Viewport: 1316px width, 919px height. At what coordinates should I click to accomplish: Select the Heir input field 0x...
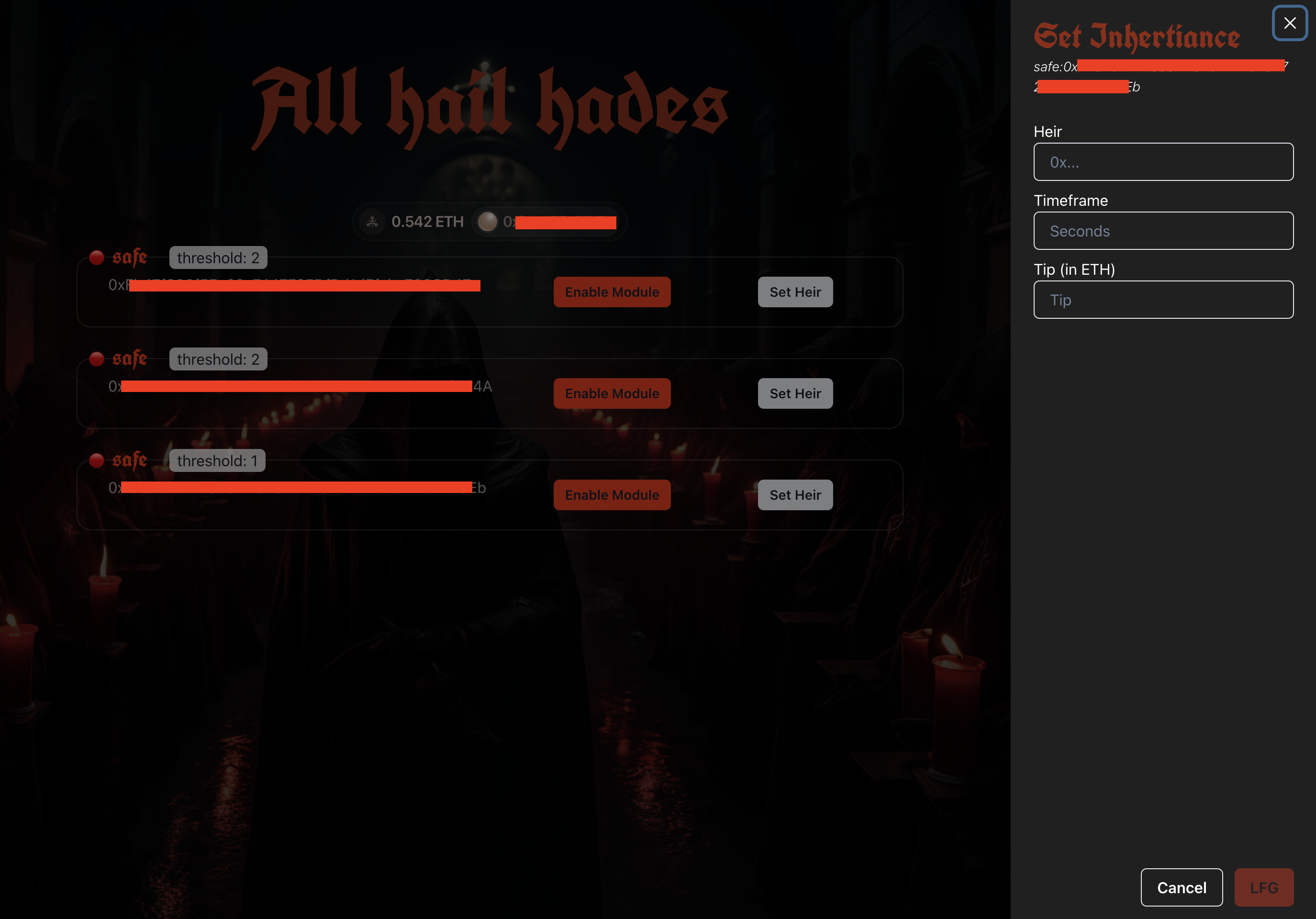point(1163,161)
